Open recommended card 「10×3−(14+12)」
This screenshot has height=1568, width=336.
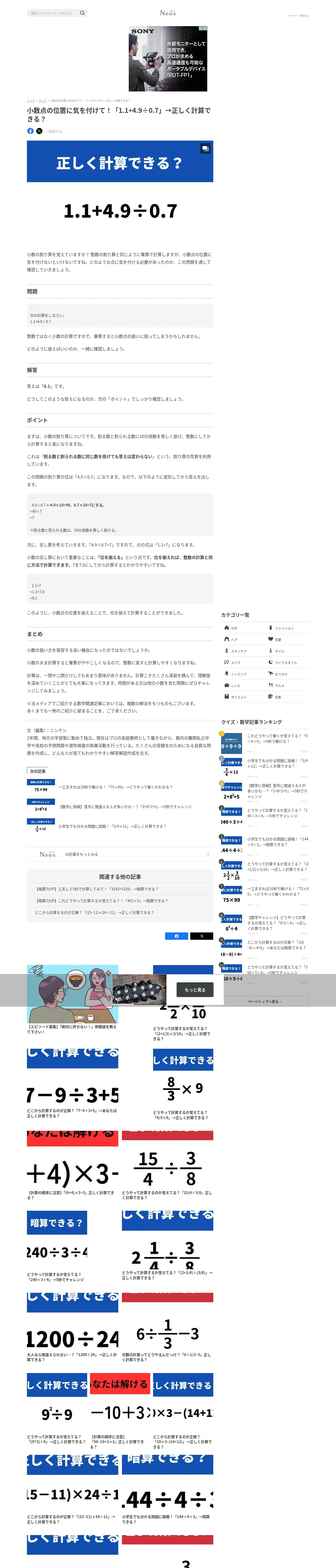(x=183, y=1411)
